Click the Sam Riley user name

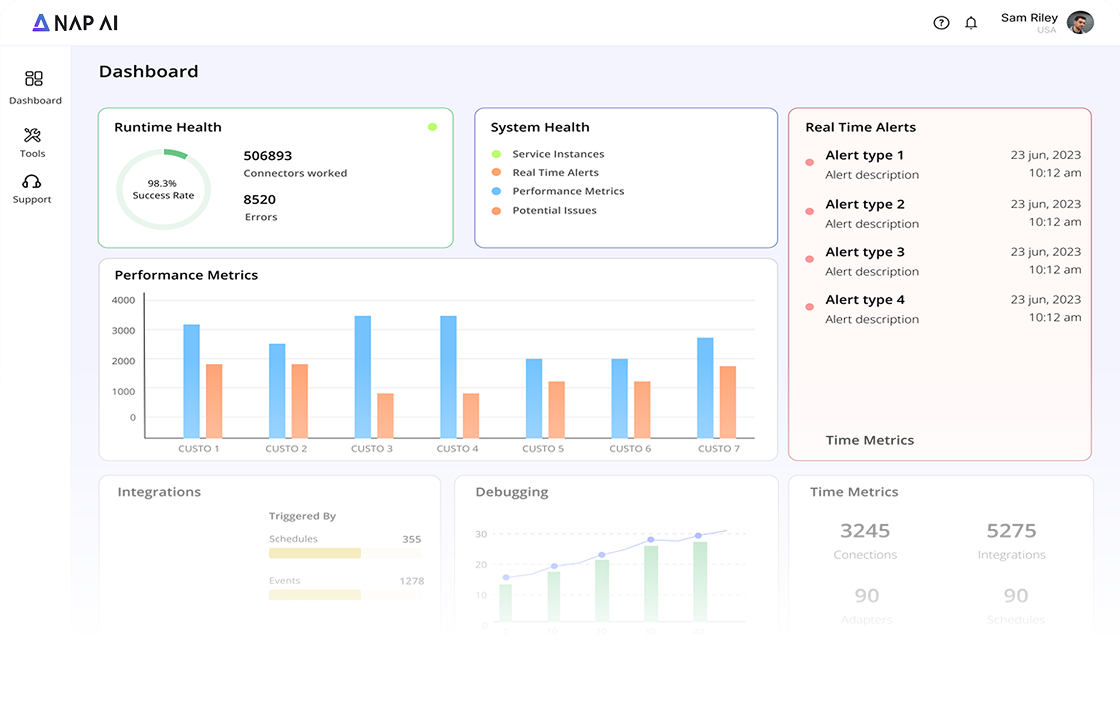(1029, 18)
